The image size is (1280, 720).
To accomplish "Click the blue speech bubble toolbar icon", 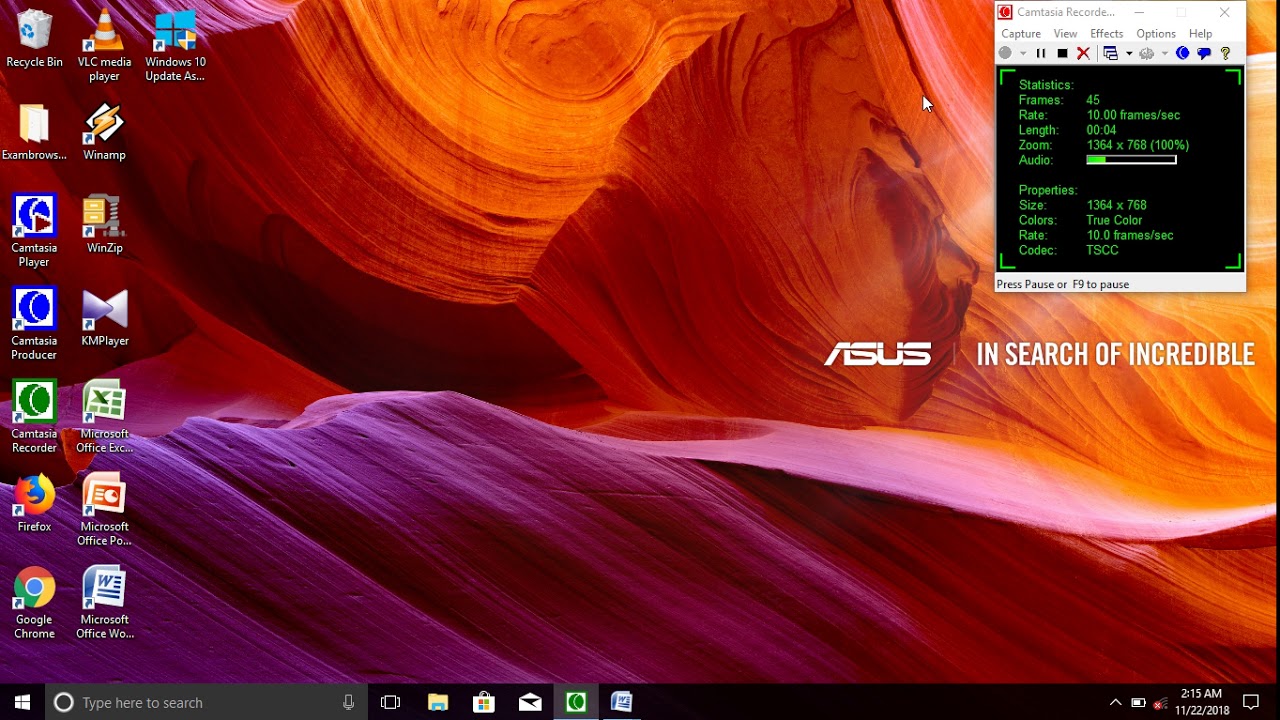I will (1204, 53).
